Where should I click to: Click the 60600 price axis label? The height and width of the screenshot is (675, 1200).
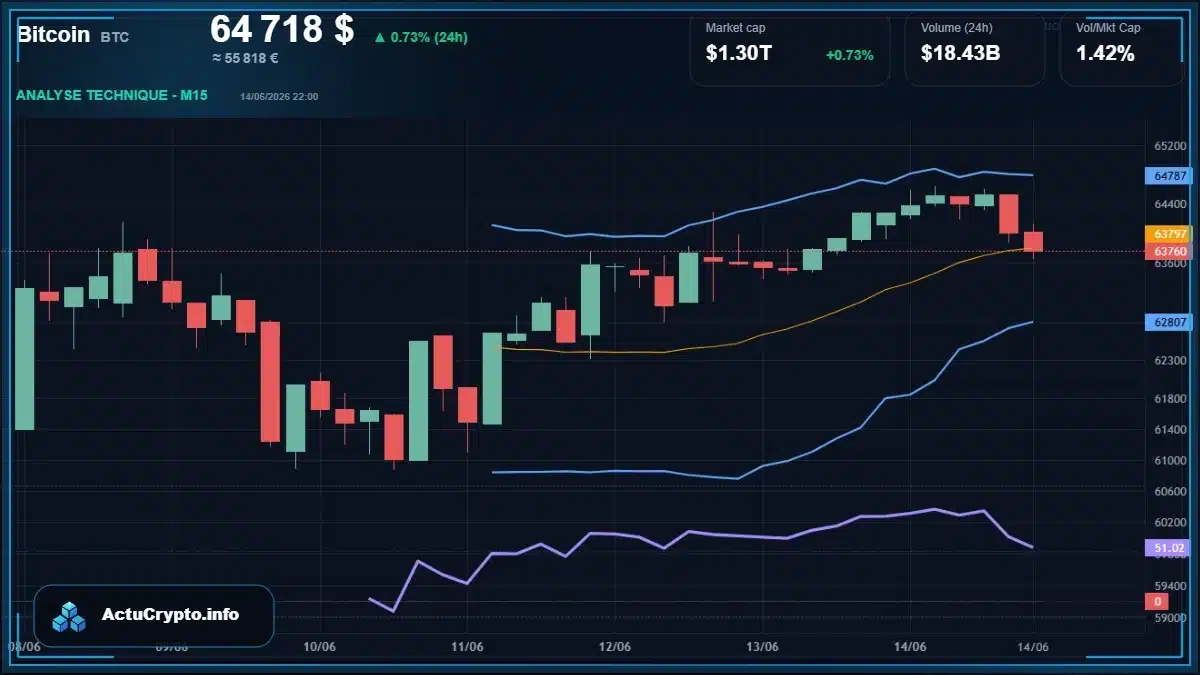(x=1169, y=492)
